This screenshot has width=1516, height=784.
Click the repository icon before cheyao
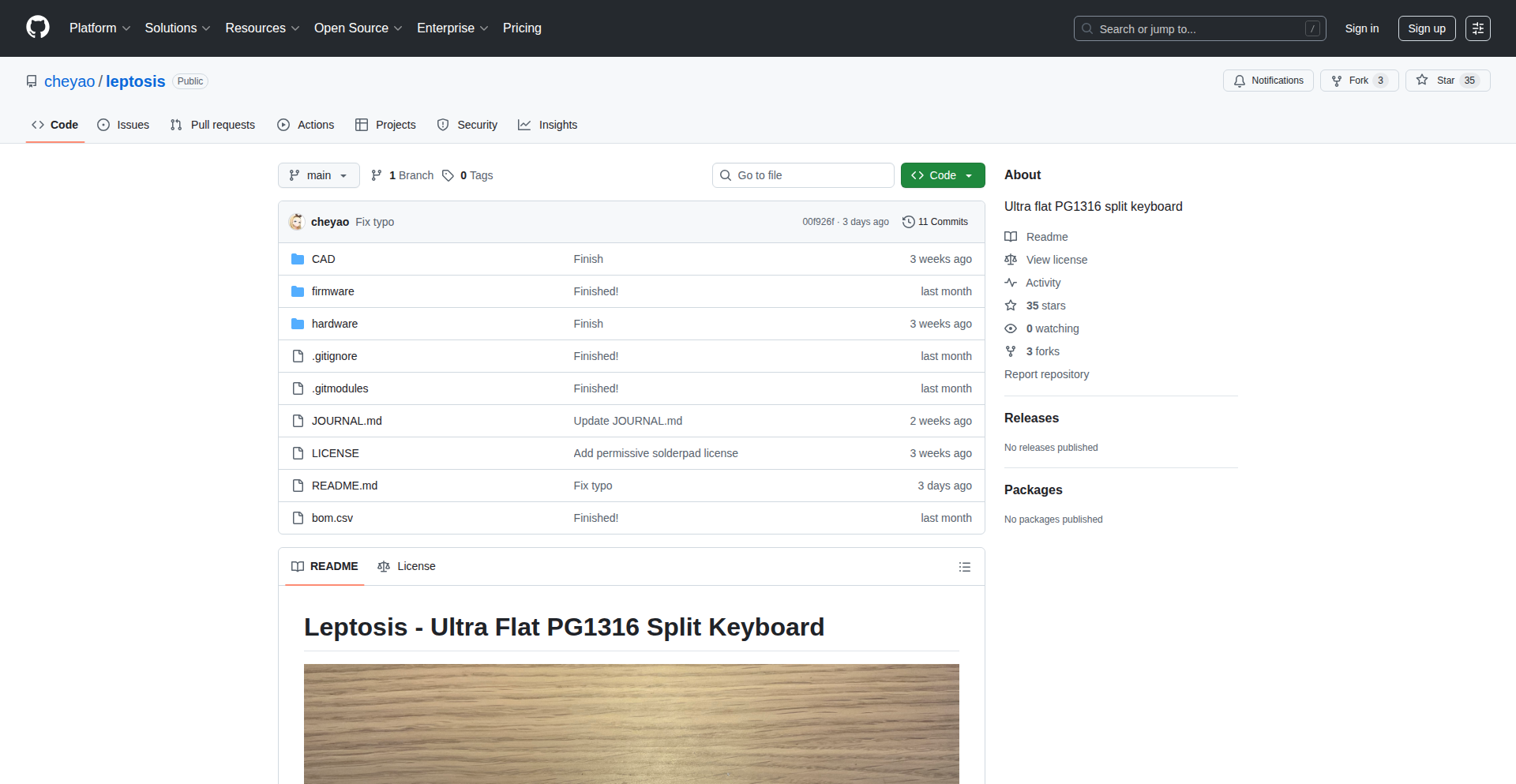[32, 81]
